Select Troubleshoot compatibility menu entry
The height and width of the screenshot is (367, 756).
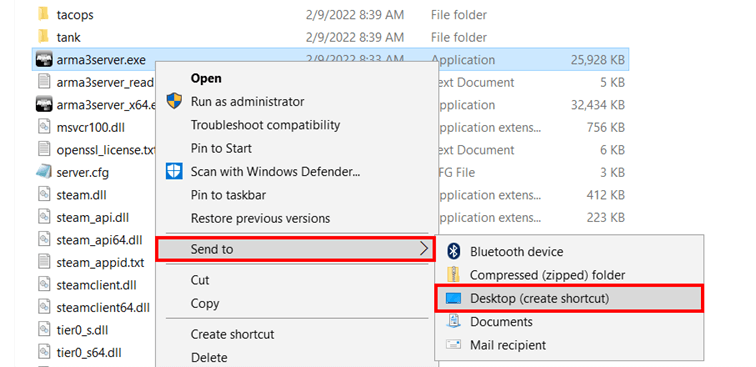click(x=265, y=125)
